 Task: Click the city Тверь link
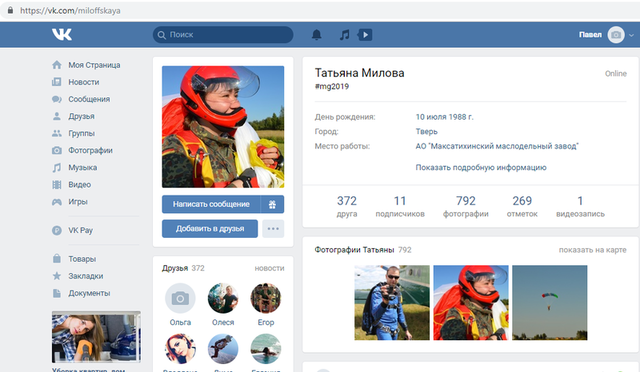click(x=427, y=131)
